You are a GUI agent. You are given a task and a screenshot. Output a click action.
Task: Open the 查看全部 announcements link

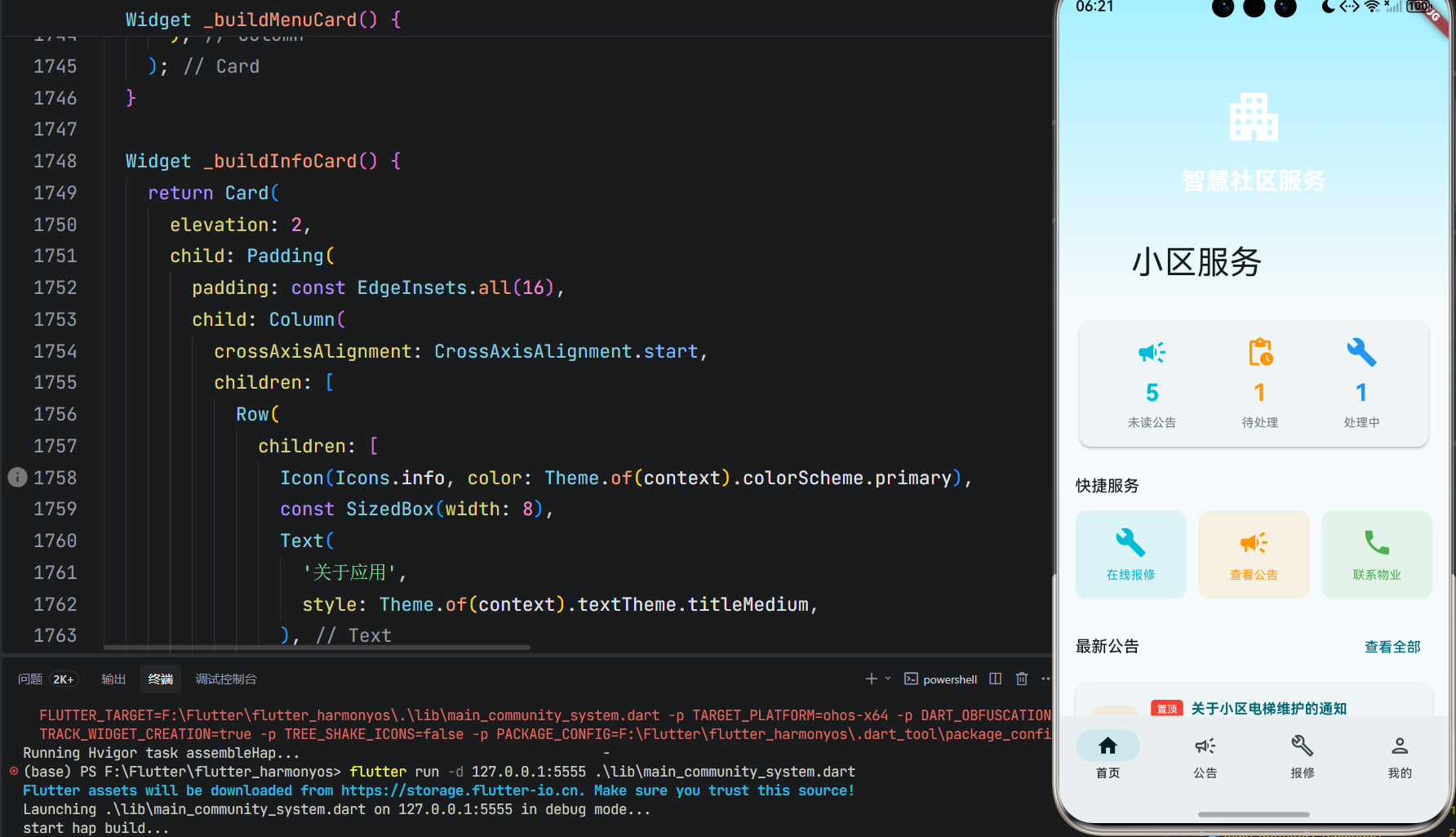[x=1392, y=647]
